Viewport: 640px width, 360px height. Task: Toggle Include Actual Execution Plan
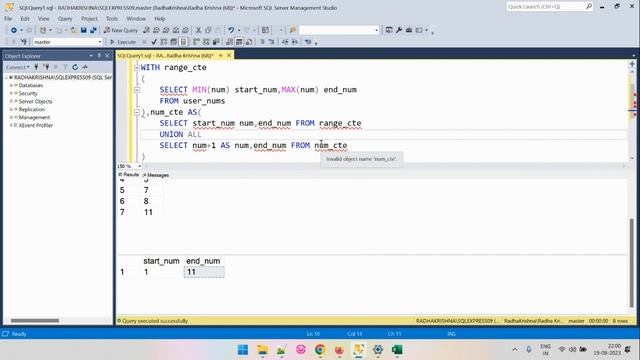click(196, 42)
